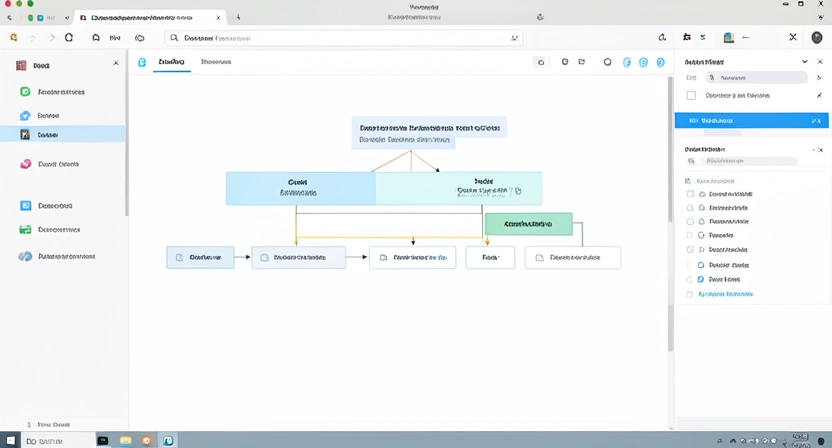Click the pink icon in left sidebar
832x448 pixels.
coord(25,164)
